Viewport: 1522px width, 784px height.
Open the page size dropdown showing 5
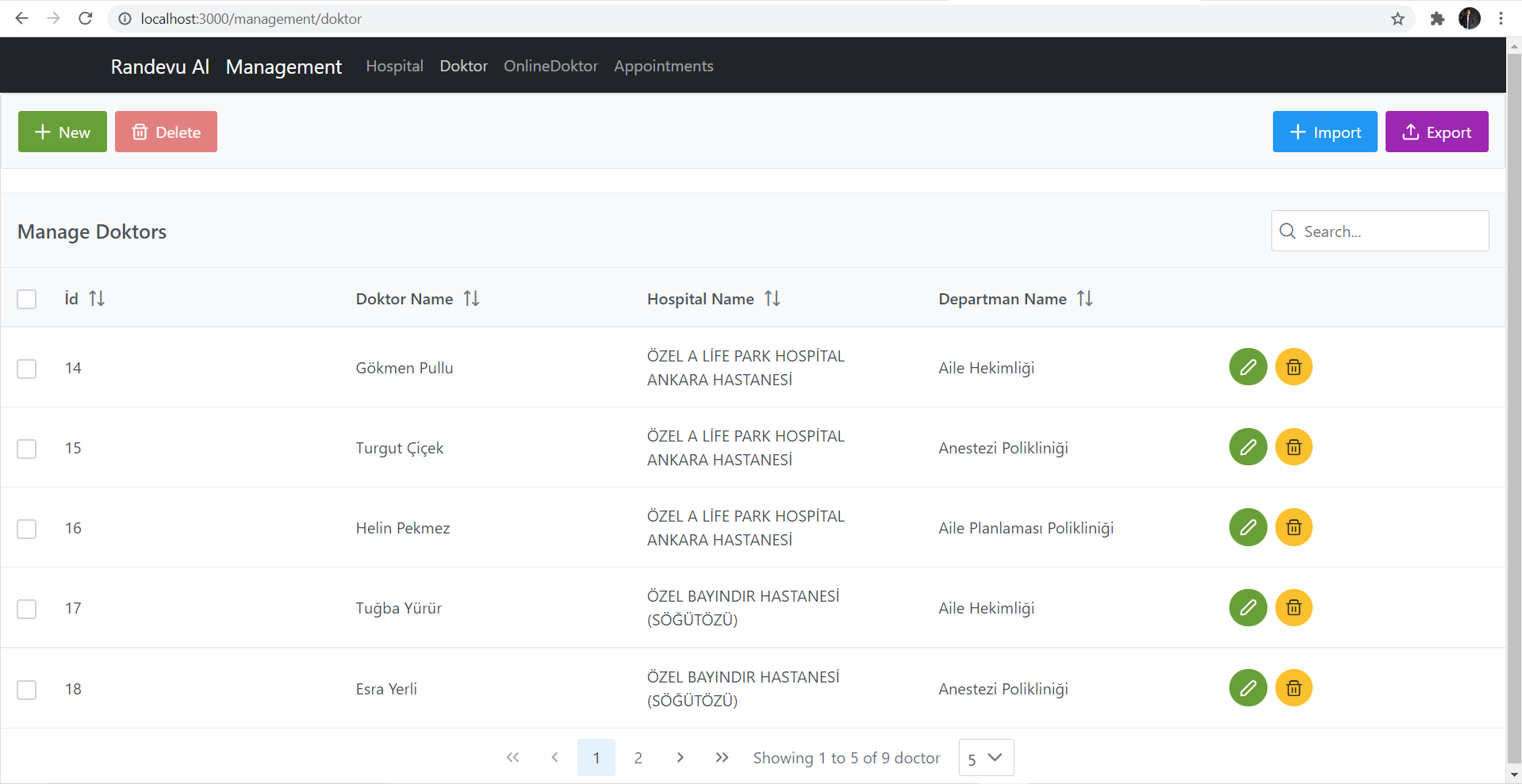coord(985,757)
